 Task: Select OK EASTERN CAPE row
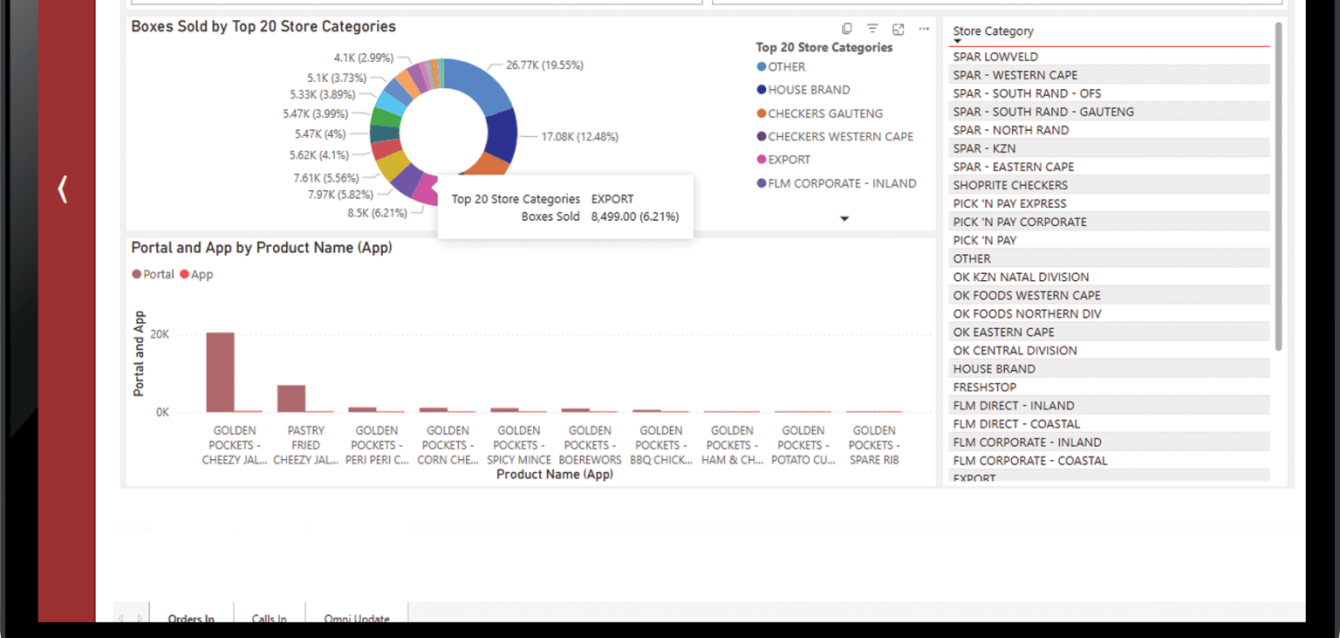click(1109, 332)
